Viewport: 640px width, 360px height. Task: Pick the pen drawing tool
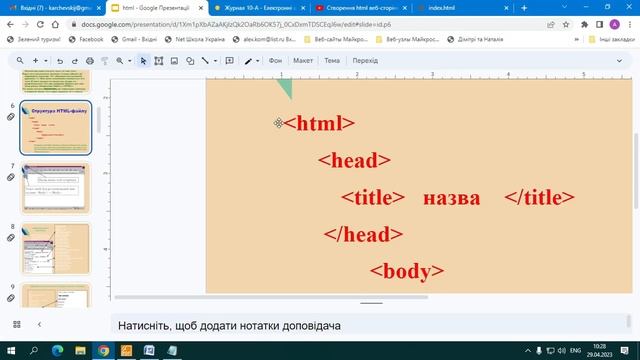pos(248,61)
